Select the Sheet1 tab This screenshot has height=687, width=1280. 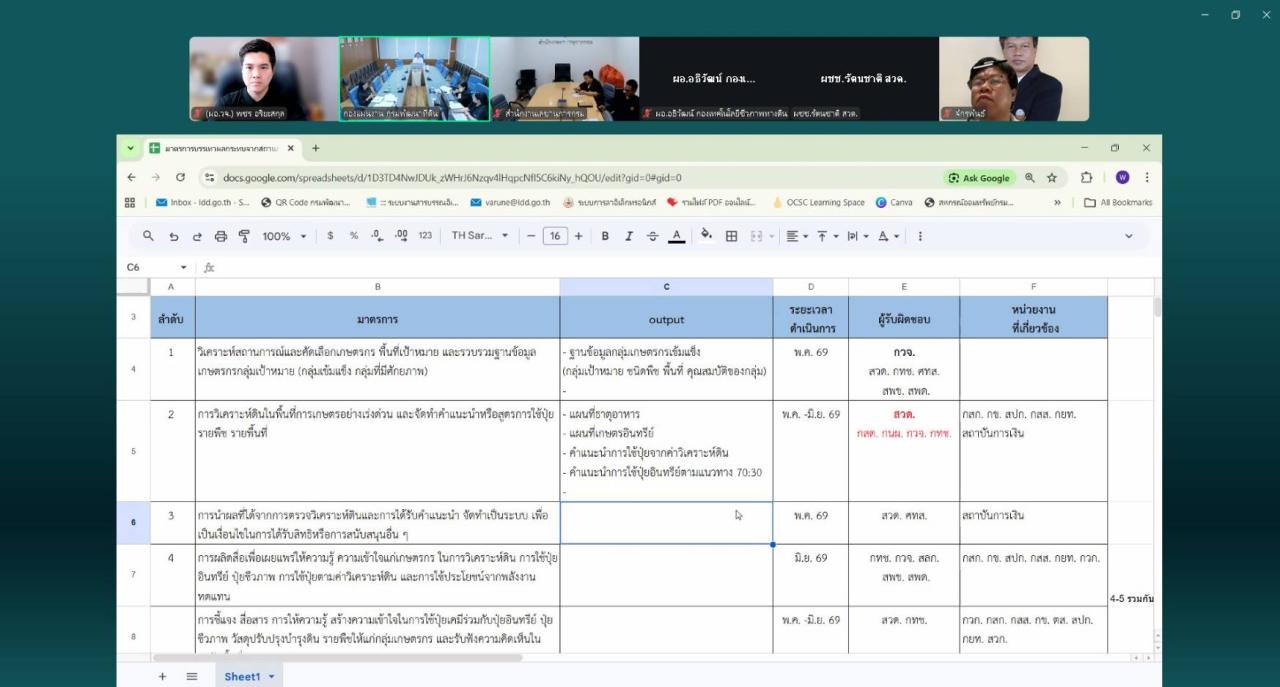242,677
